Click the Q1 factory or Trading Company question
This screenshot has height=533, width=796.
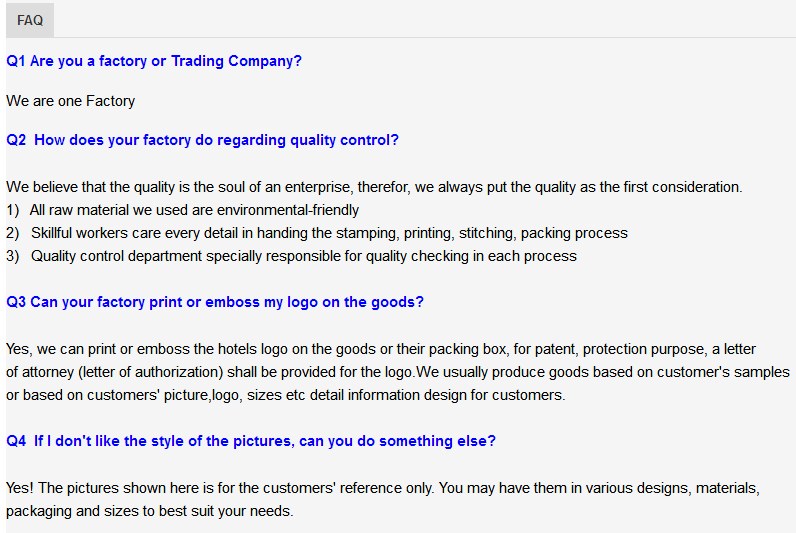pos(154,61)
